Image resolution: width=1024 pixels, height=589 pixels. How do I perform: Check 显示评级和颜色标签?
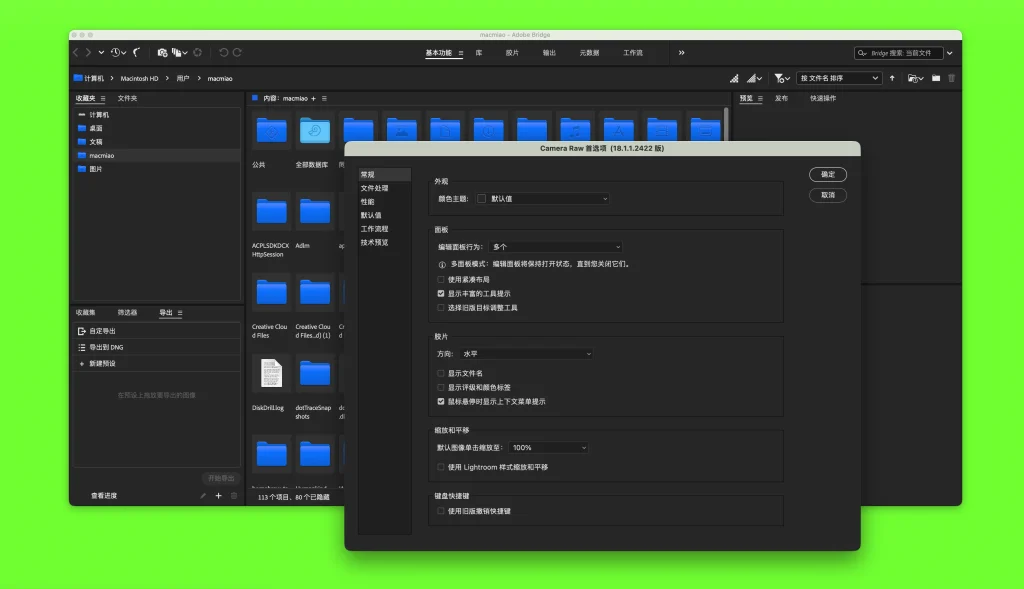[441, 387]
